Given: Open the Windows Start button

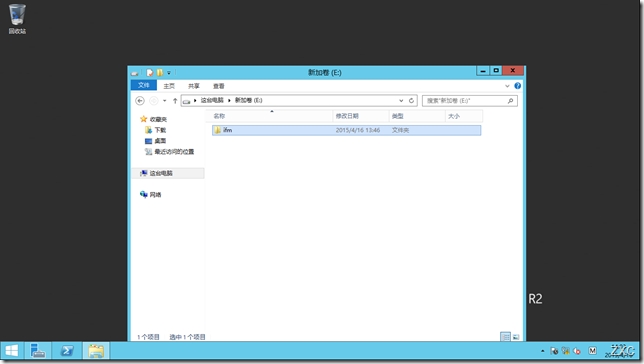Looking at the screenshot, I should (x=12, y=351).
